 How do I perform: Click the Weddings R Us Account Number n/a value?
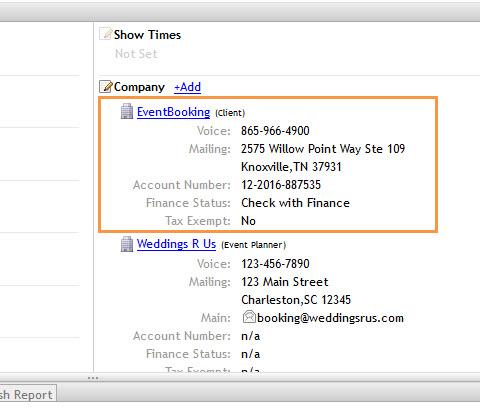250,336
